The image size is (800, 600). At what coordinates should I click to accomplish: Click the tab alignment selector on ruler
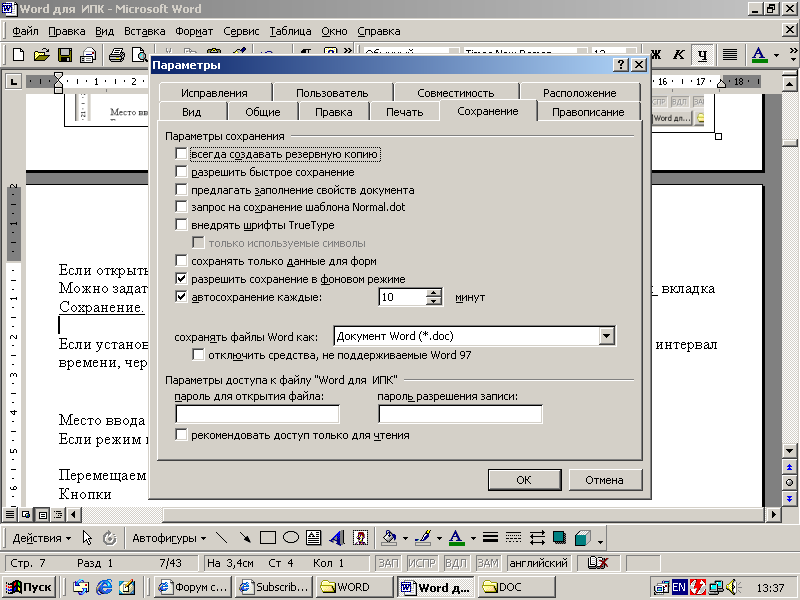13,81
